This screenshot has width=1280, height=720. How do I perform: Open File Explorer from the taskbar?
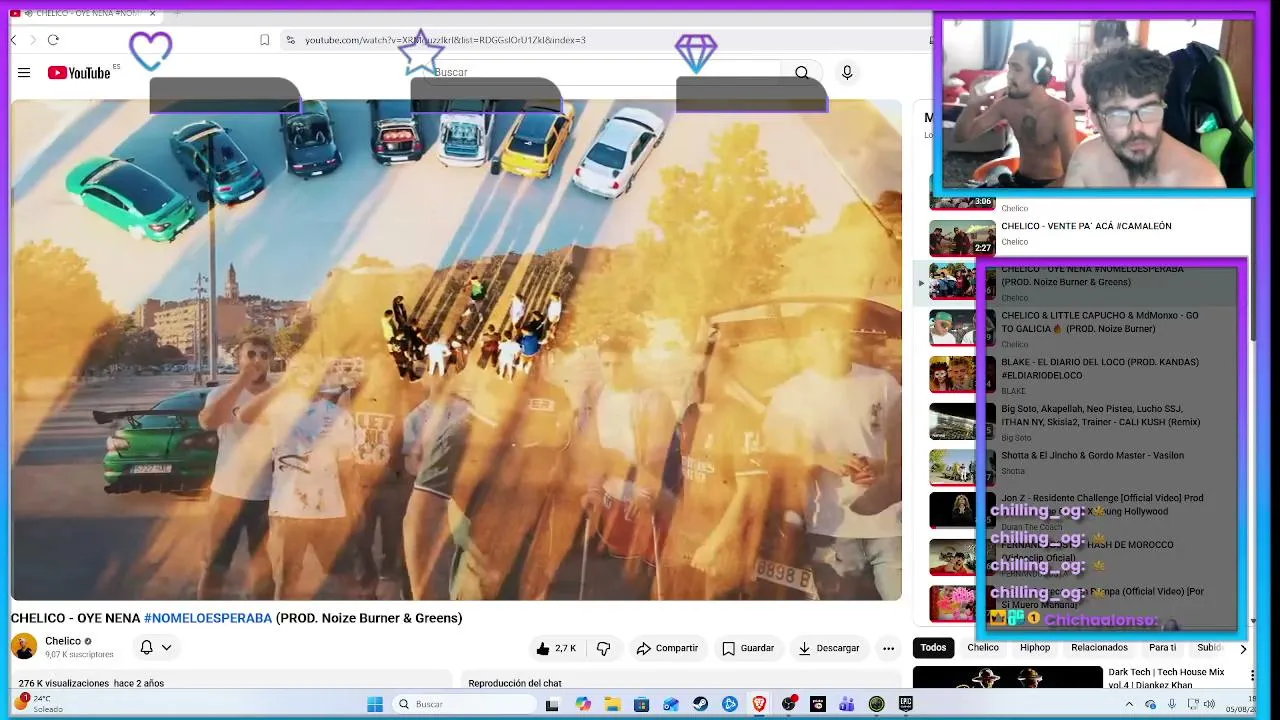click(x=612, y=704)
